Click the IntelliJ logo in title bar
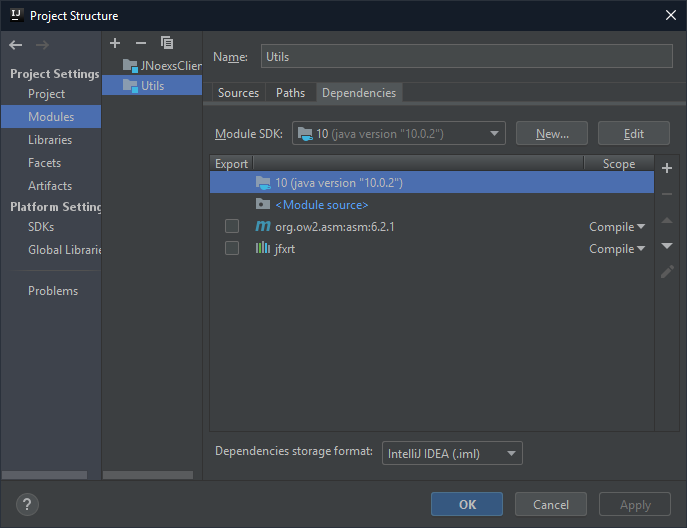Viewport: 687px width, 528px height. (x=17, y=15)
